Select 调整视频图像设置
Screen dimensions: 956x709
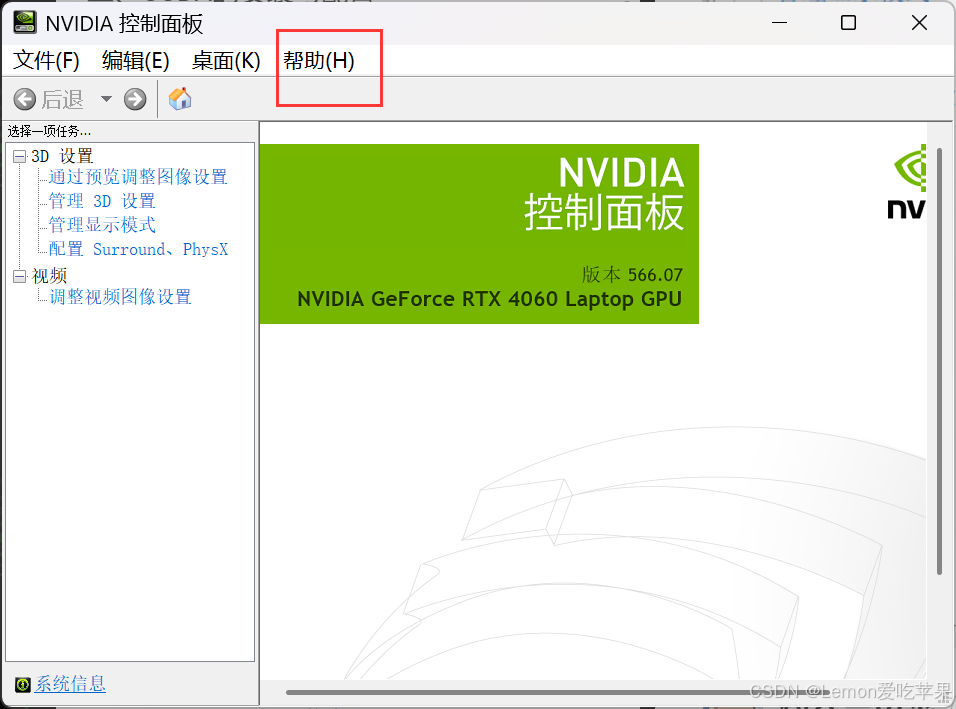[x=120, y=297]
